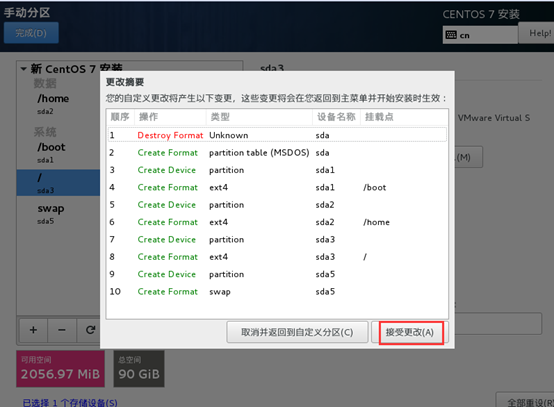Select the / sda3 mount point
The image size is (554, 407).
(58, 183)
